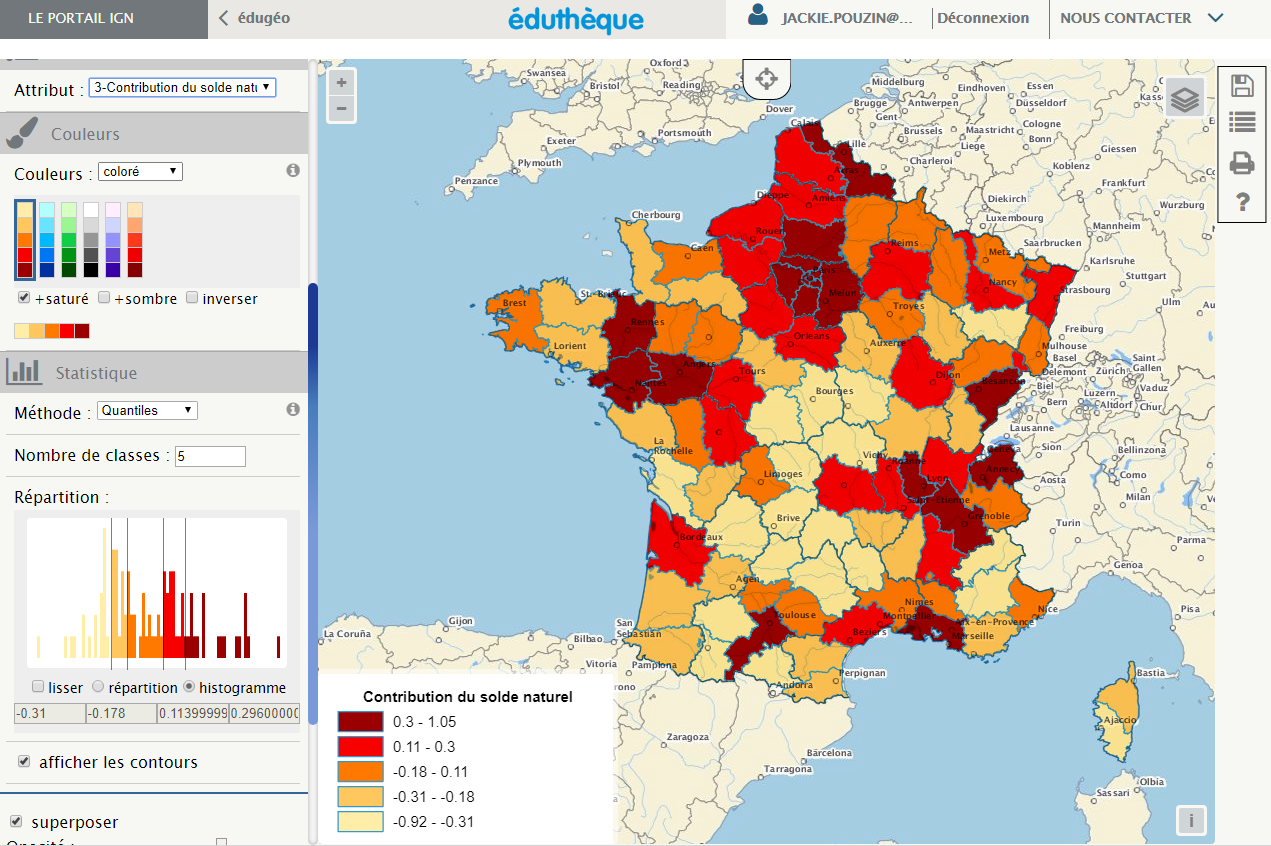The image size is (1271, 846).
Task: Click the print icon
Action: (1242, 162)
